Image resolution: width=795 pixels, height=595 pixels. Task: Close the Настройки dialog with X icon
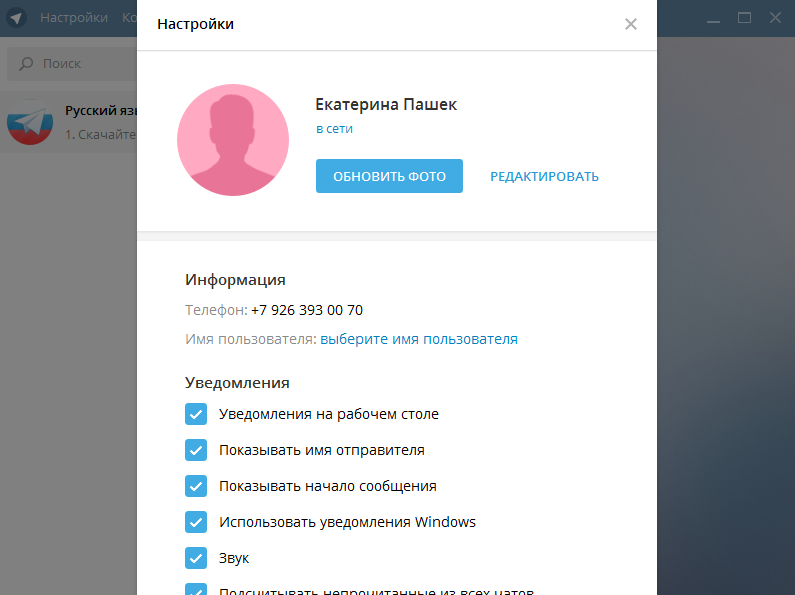pyautogui.click(x=630, y=24)
